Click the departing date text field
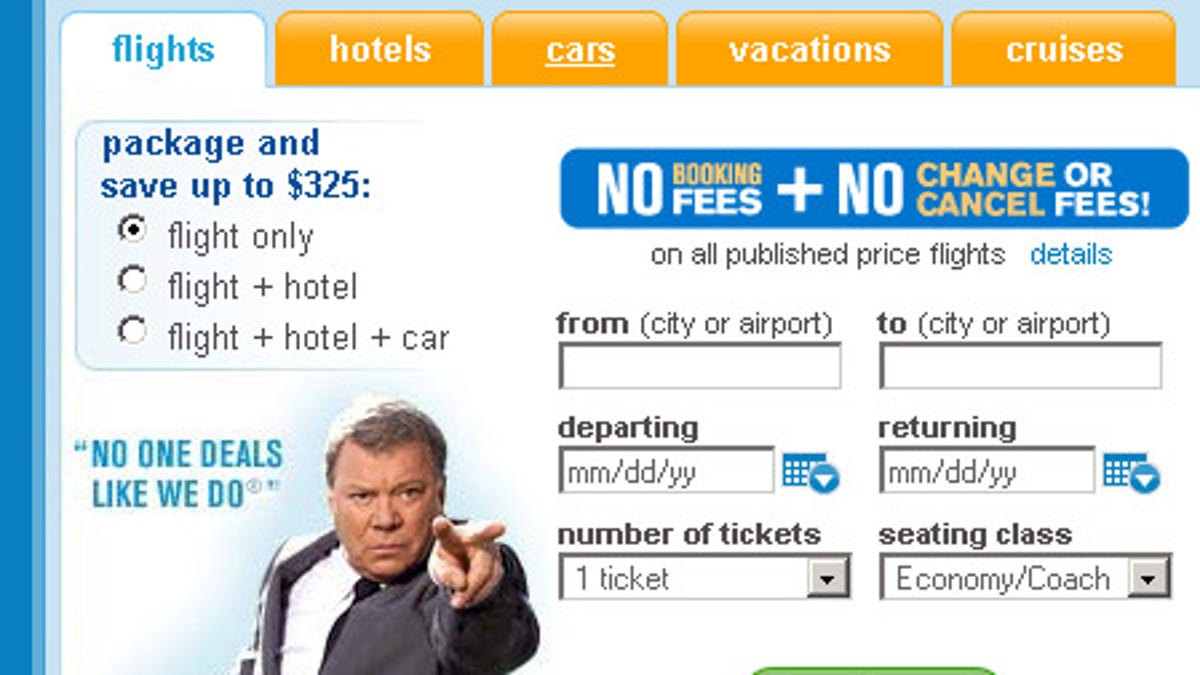 (666, 471)
